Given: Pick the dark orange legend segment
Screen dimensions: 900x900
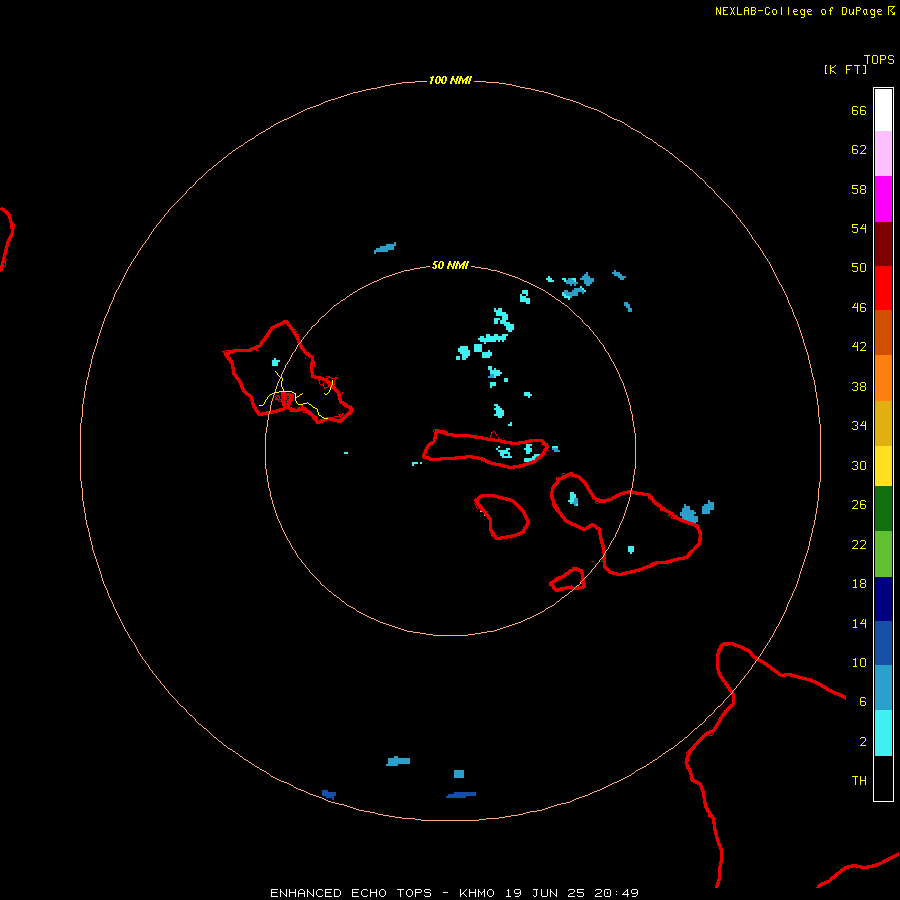Looking at the screenshot, I should [883, 333].
